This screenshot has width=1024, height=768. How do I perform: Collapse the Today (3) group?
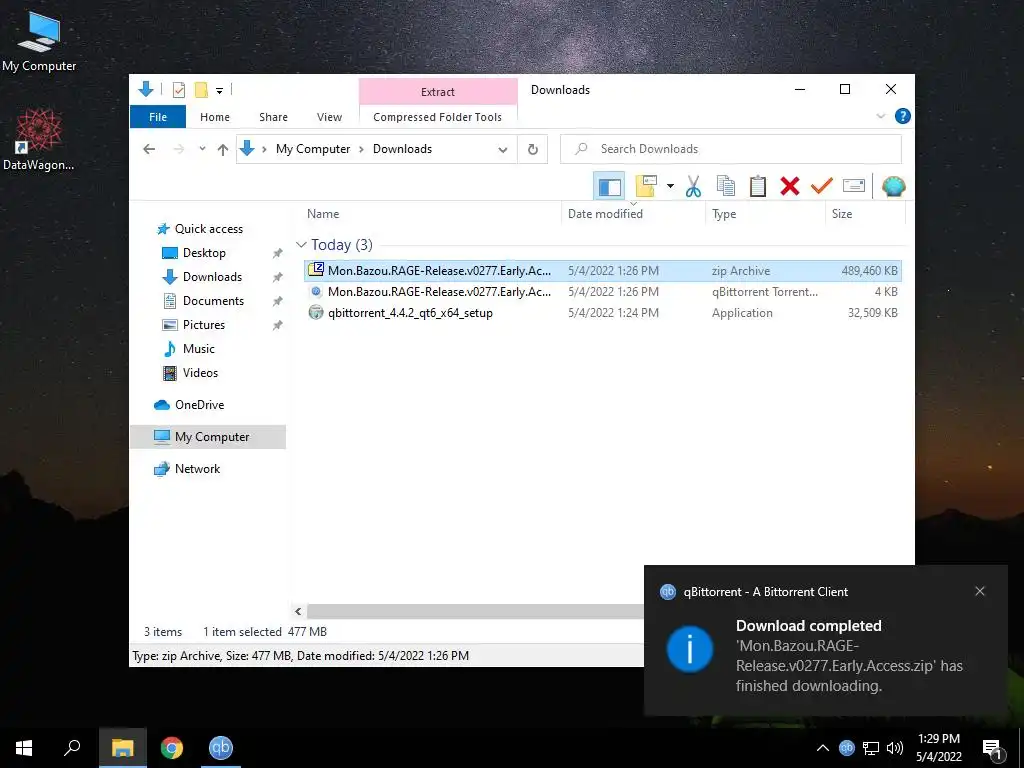301,244
